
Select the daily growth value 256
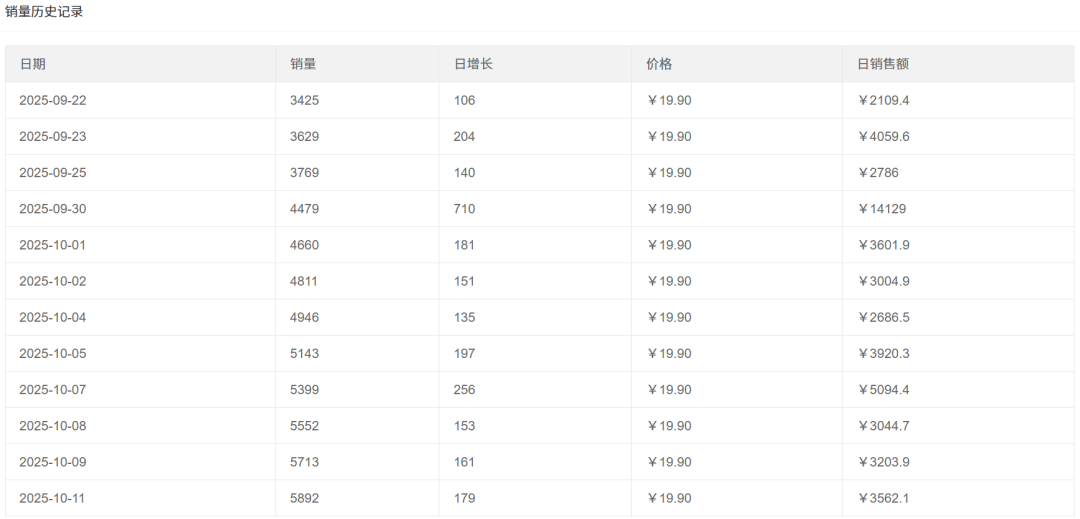point(464,389)
